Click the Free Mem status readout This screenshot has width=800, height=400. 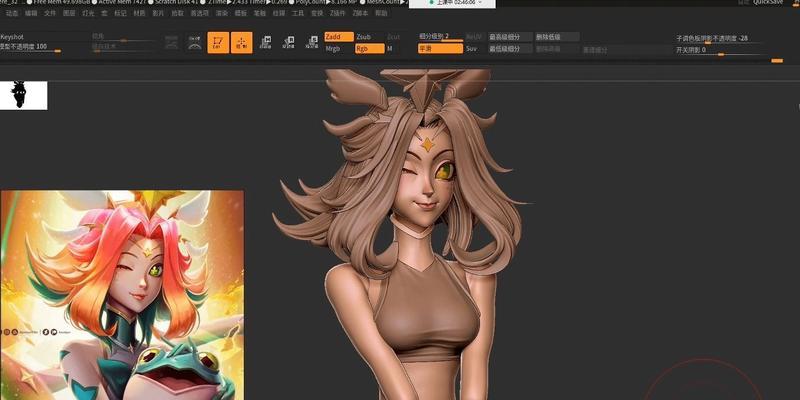[x=60, y=2]
